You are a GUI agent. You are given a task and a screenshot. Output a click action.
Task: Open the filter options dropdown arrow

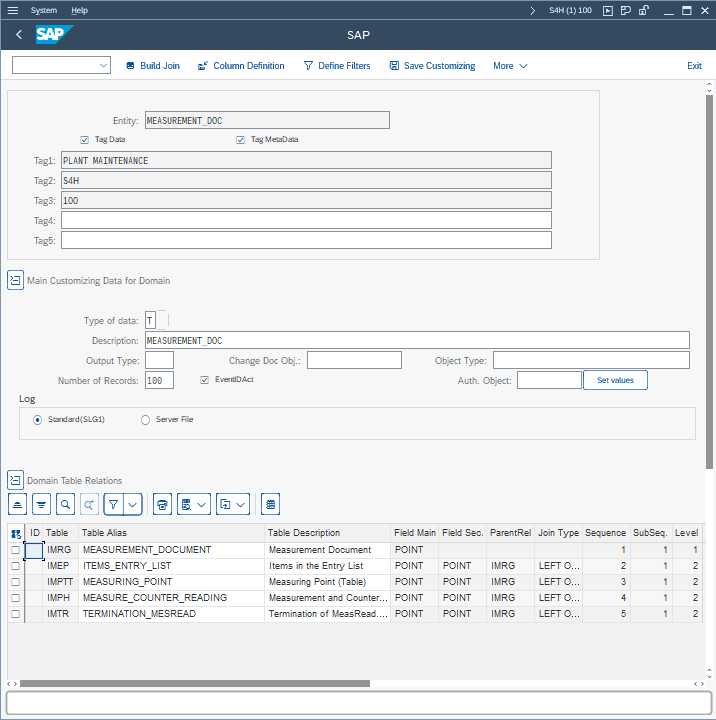click(x=133, y=504)
